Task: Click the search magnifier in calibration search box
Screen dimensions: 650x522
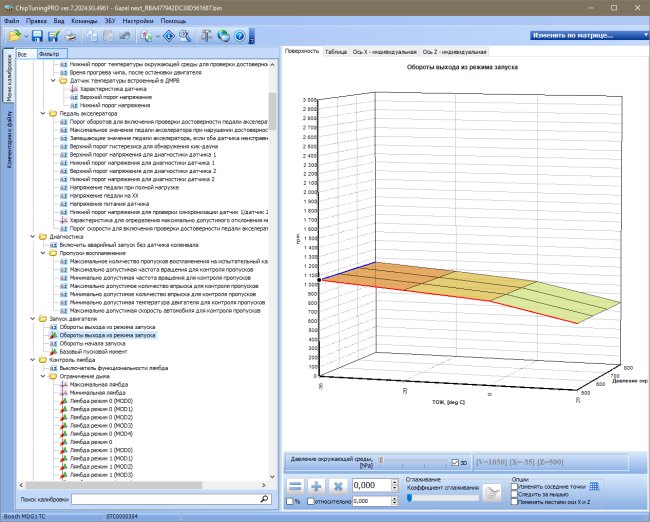Action: (264, 499)
